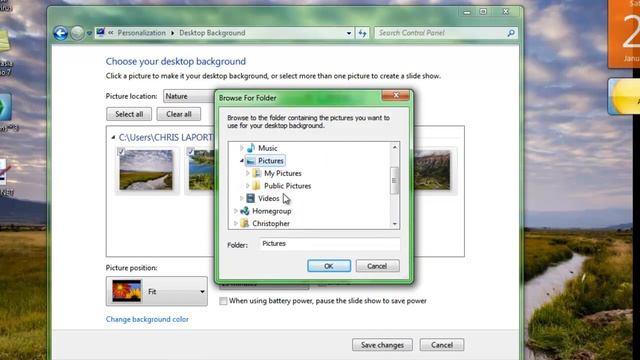Screen dimensions: 640x360
Task: Click the Personalization breadcrumb
Action: tap(142, 33)
